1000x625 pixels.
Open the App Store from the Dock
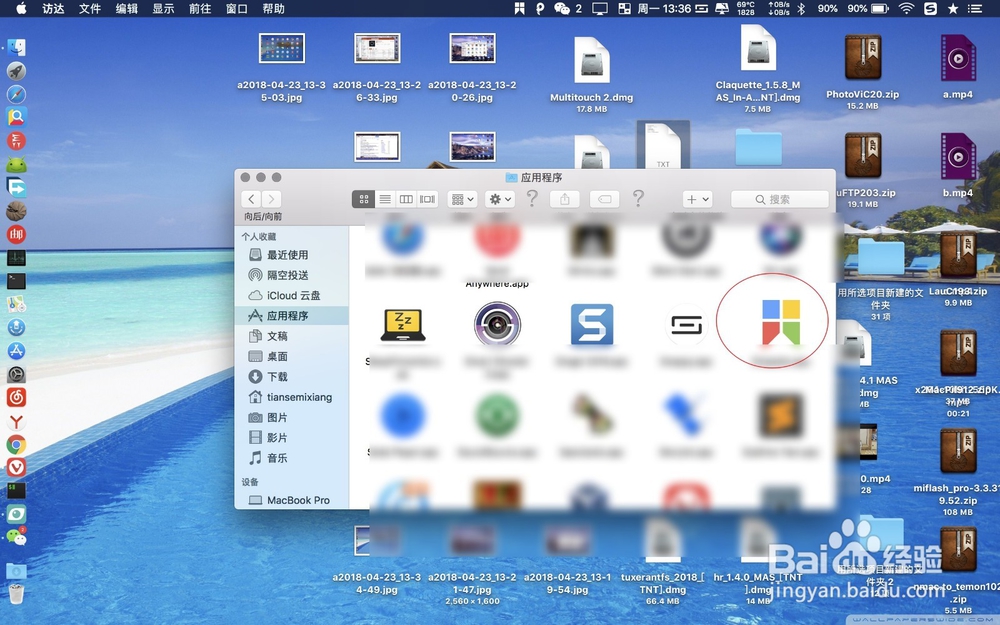coord(16,351)
